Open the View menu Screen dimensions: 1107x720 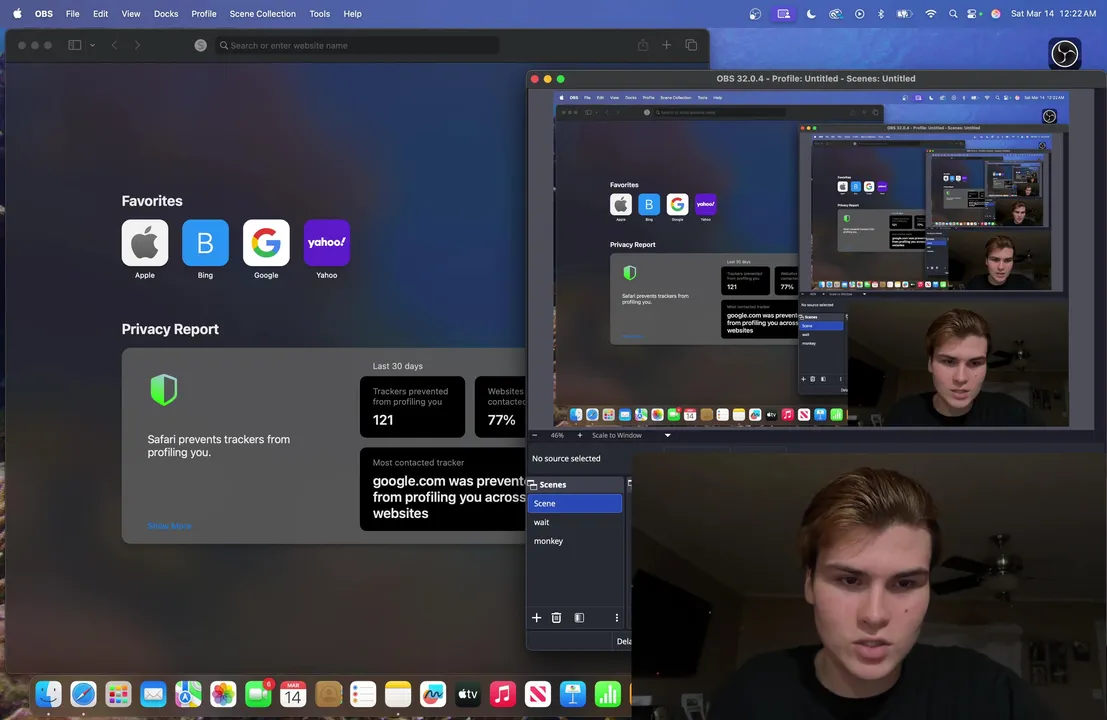click(x=131, y=13)
